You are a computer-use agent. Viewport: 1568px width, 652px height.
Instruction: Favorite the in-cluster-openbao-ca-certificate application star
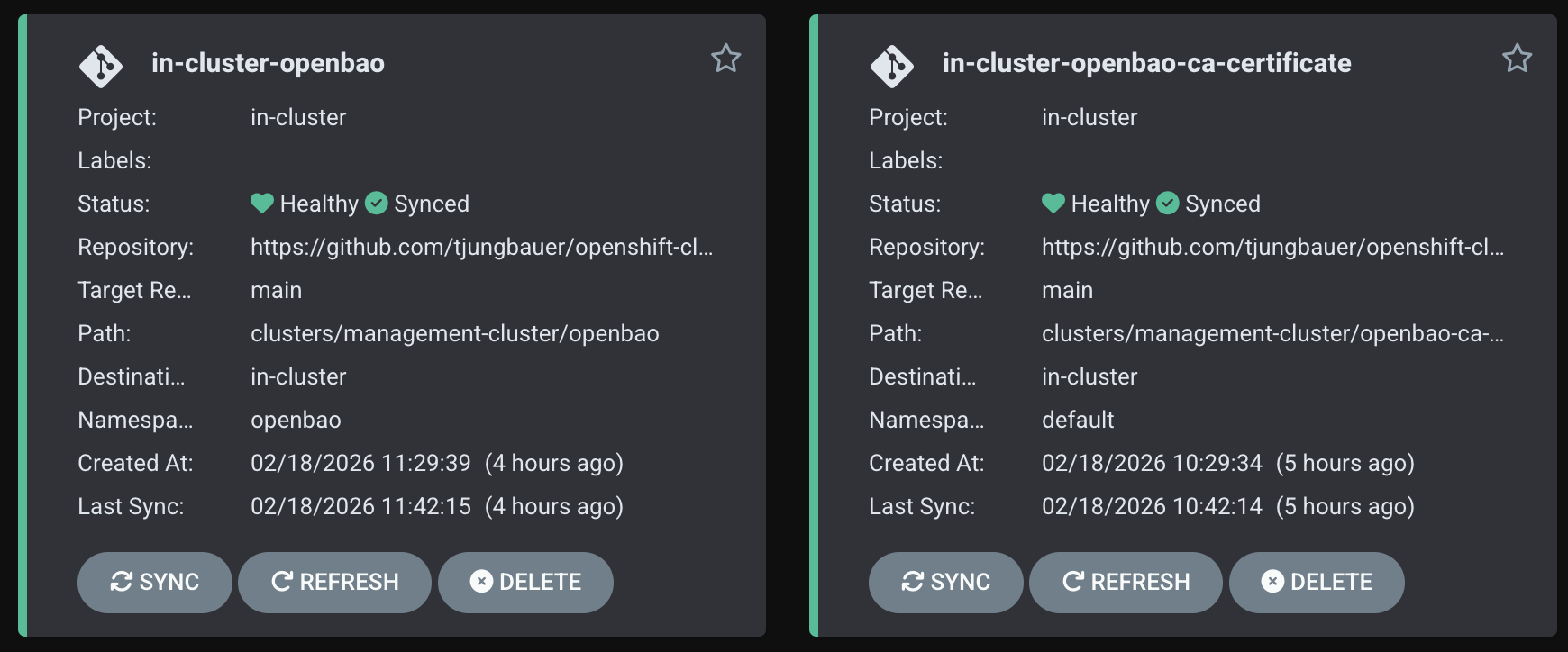click(x=1518, y=59)
